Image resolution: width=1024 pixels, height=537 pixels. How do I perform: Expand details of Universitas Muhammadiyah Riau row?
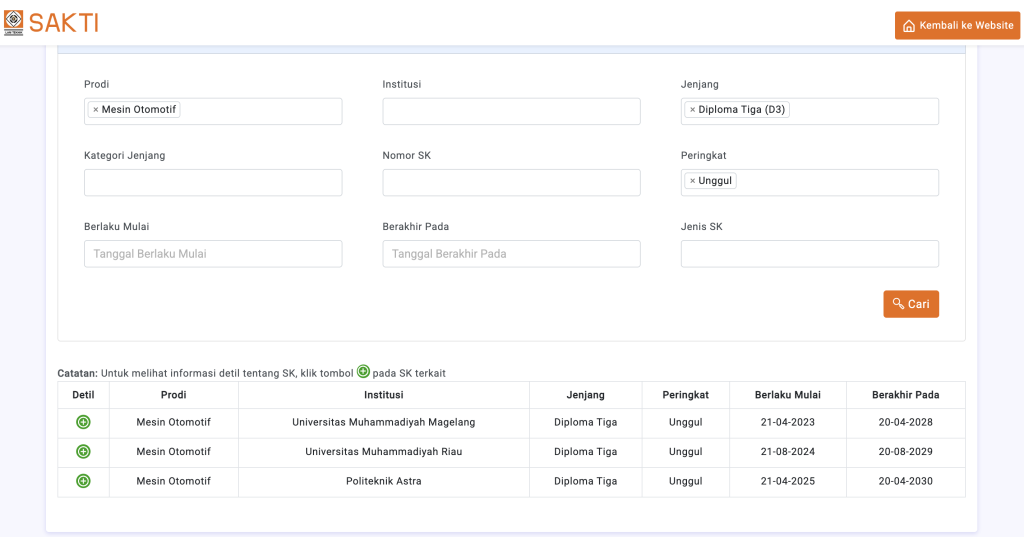83,452
